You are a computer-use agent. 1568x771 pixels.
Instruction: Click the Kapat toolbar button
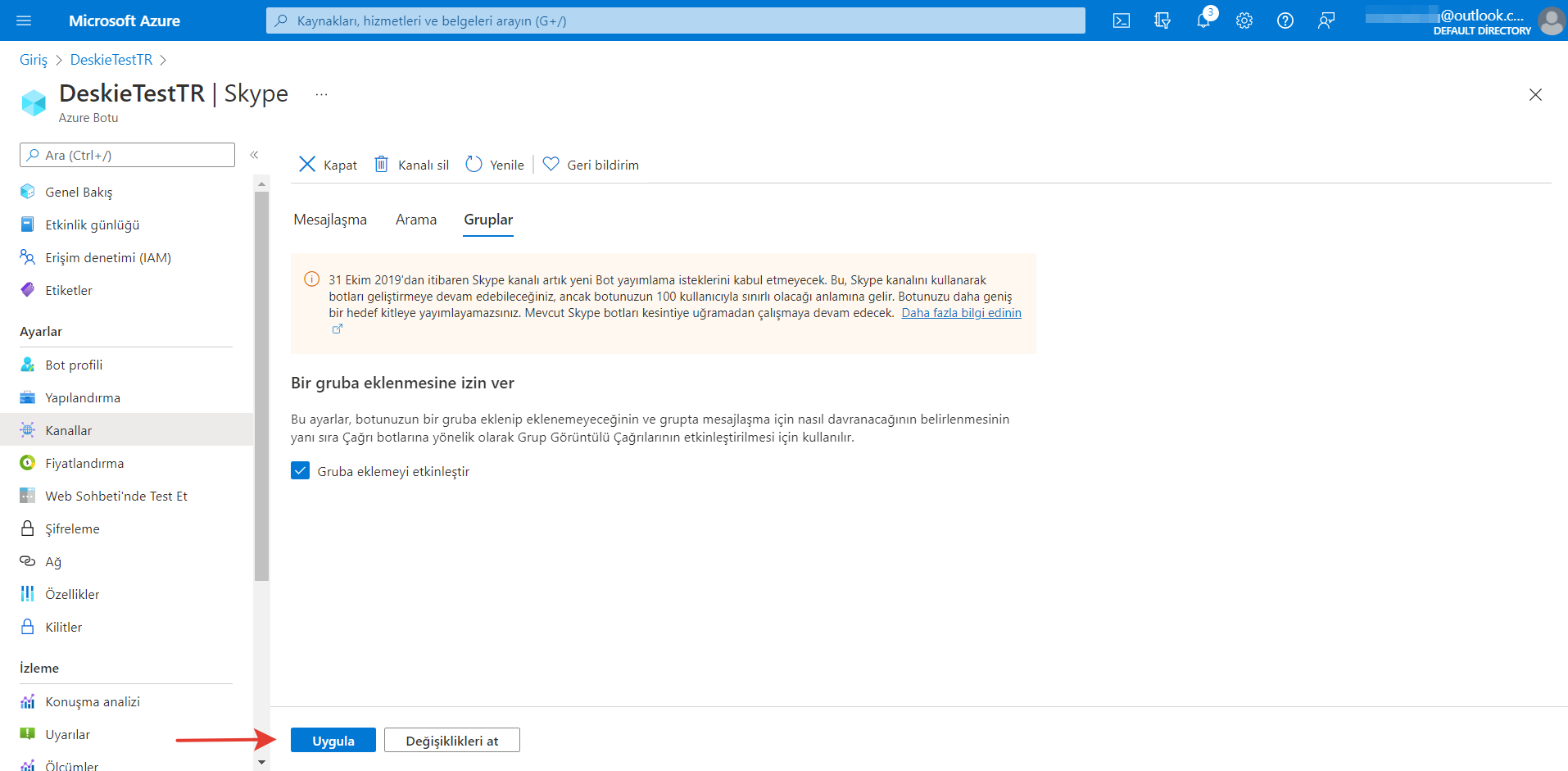(328, 165)
